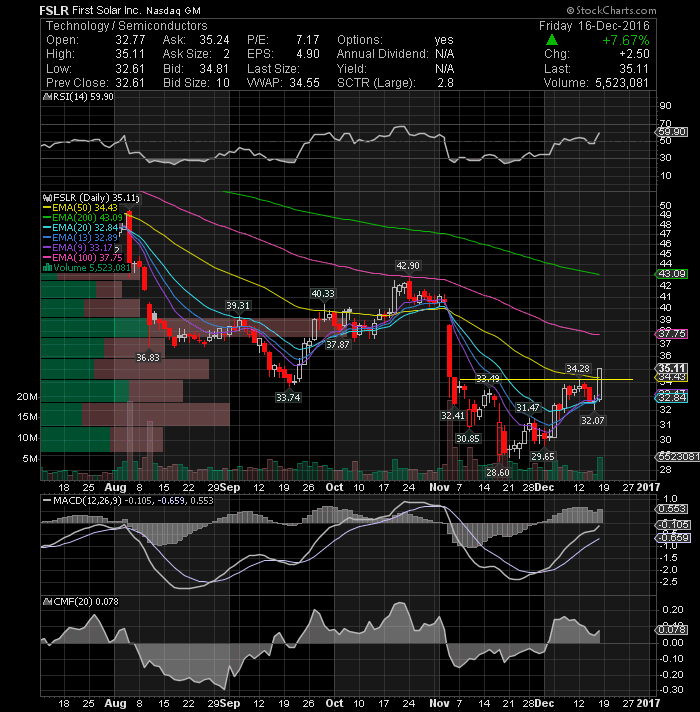This screenshot has height=712, width=700.
Task: Click the 59.90 RSI tag on right axis
Action: (x=672, y=132)
